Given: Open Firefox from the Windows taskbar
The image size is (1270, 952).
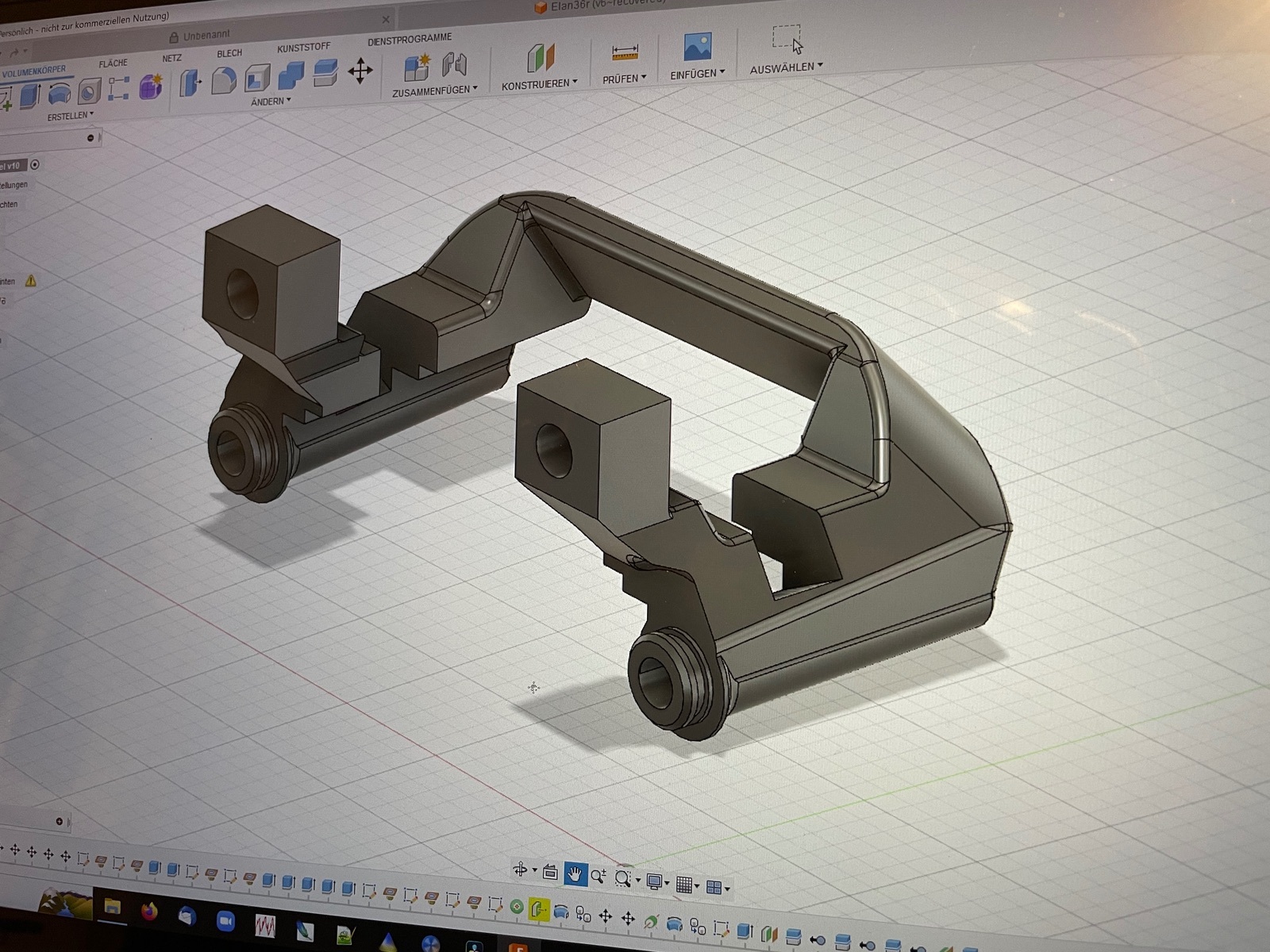Looking at the screenshot, I should pos(148,912).
